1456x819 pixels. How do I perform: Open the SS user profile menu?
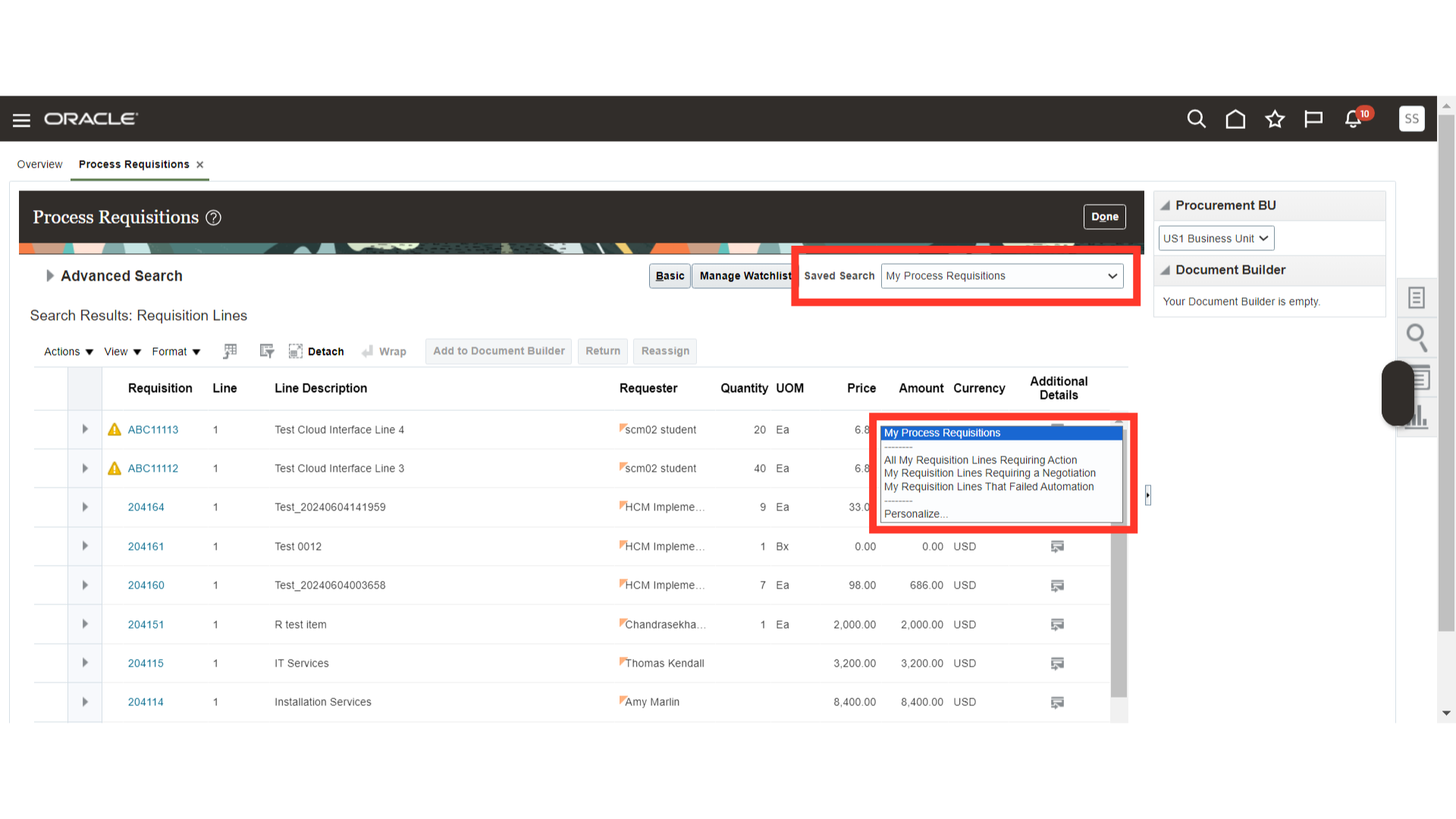(1411, 119)
